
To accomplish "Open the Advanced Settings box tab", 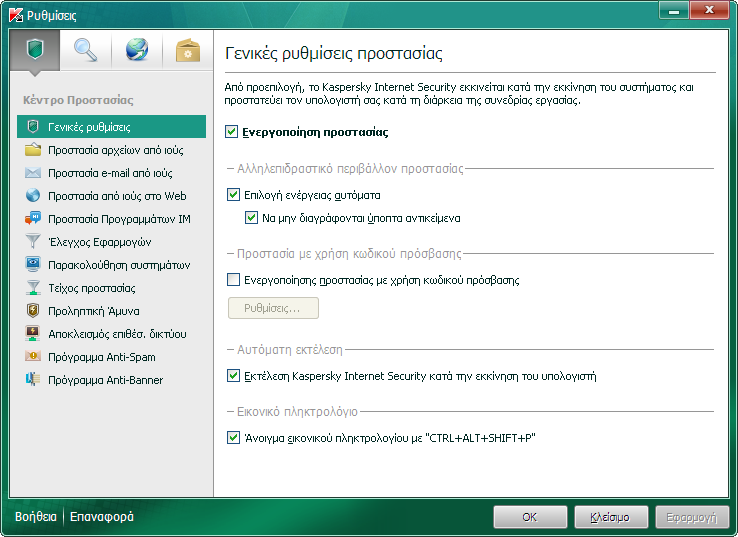I will coord(188,50).
